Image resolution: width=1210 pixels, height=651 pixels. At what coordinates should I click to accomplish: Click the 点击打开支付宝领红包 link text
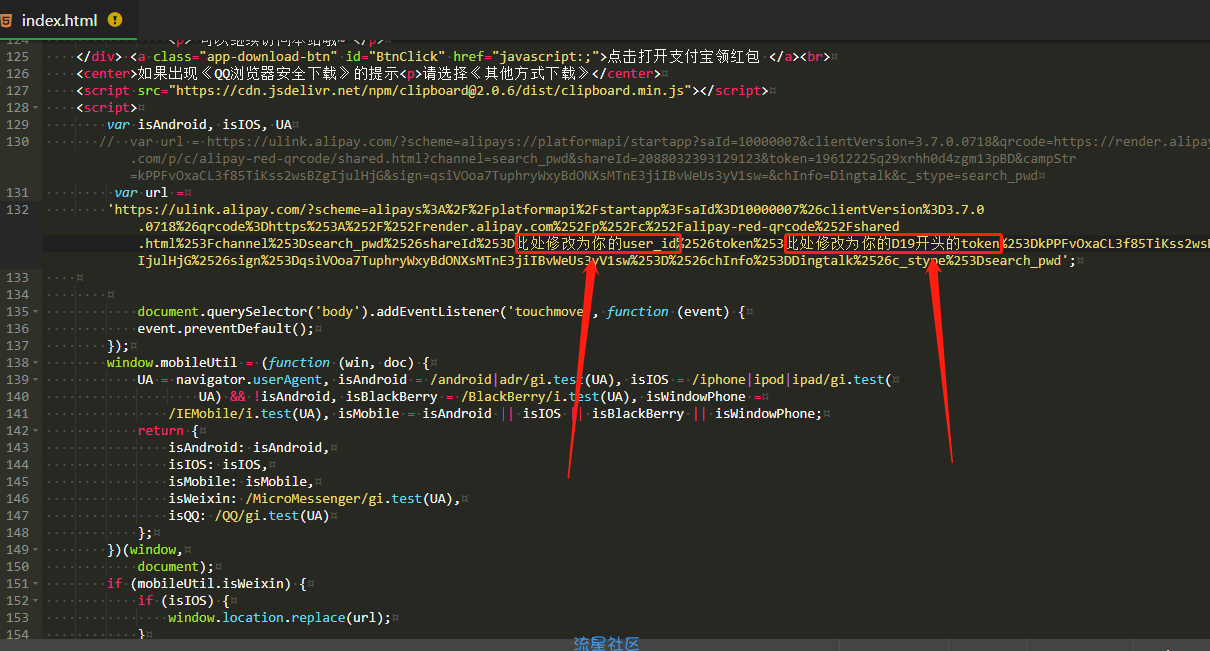(x=684, y=57)
